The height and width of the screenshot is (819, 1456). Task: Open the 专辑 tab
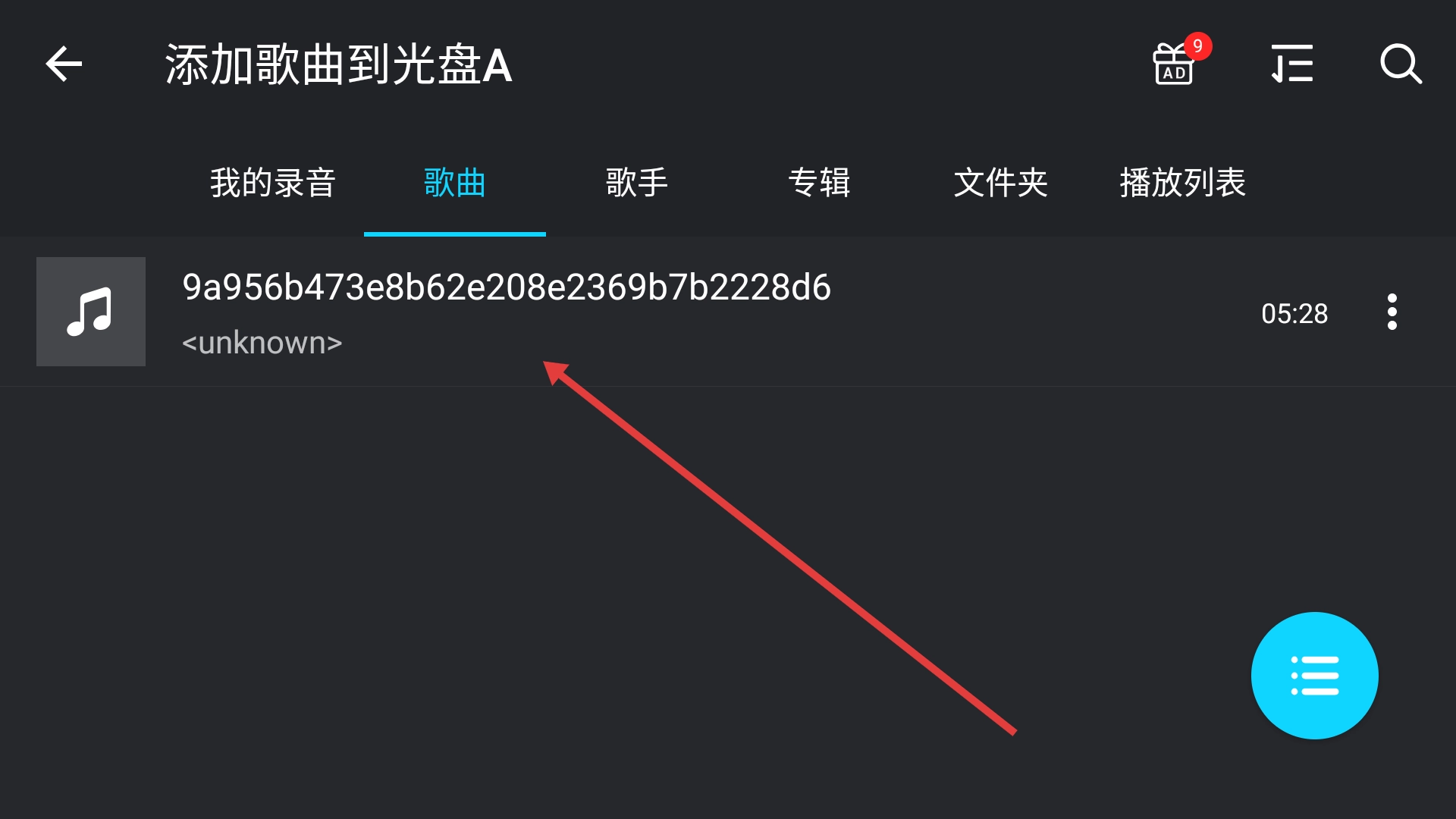[819, 183]
